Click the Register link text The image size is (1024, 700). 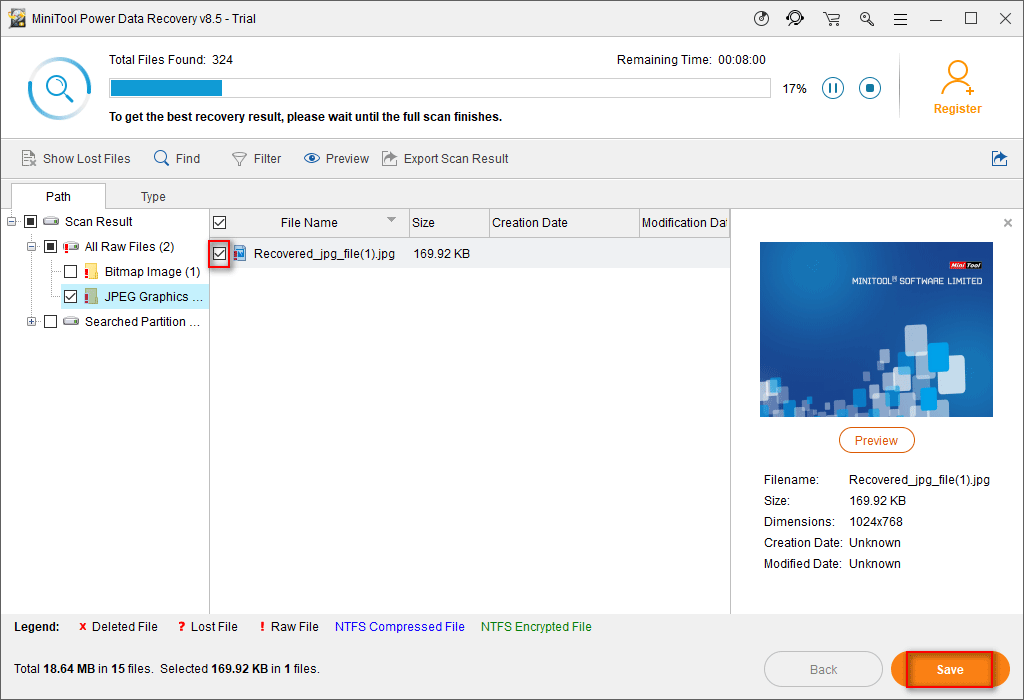point(957,108)
